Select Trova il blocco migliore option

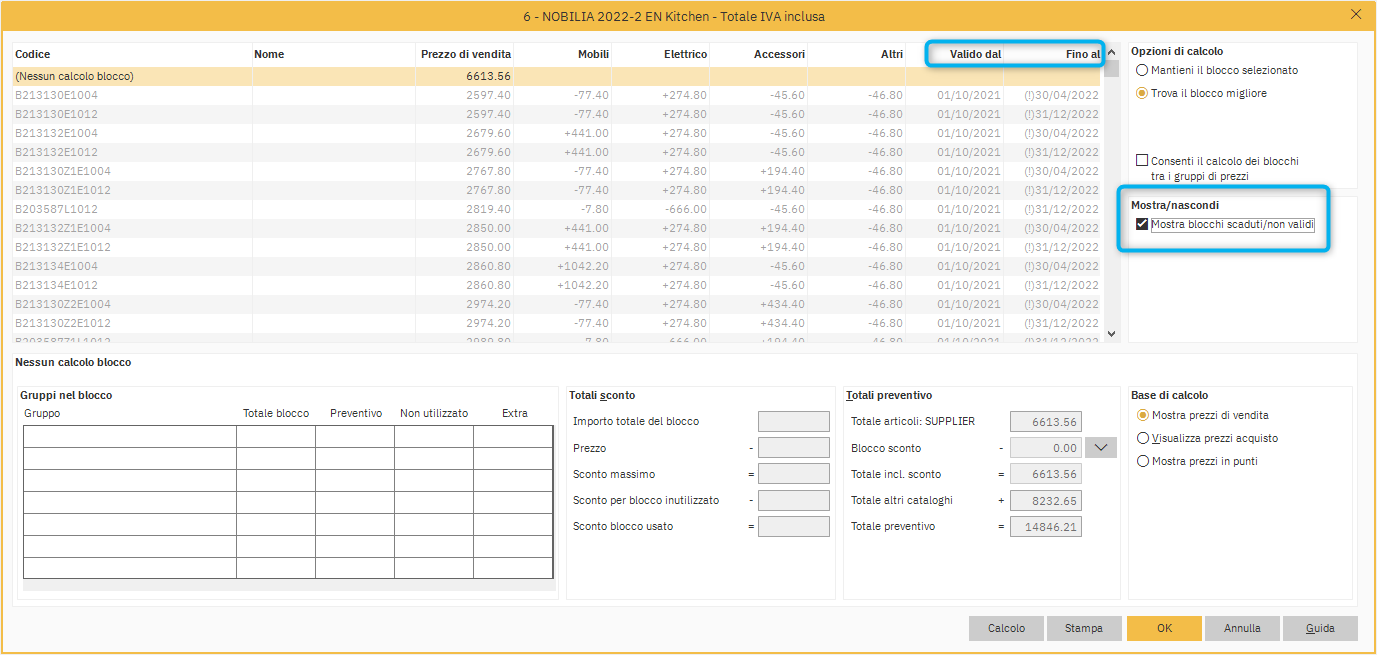1142,93
